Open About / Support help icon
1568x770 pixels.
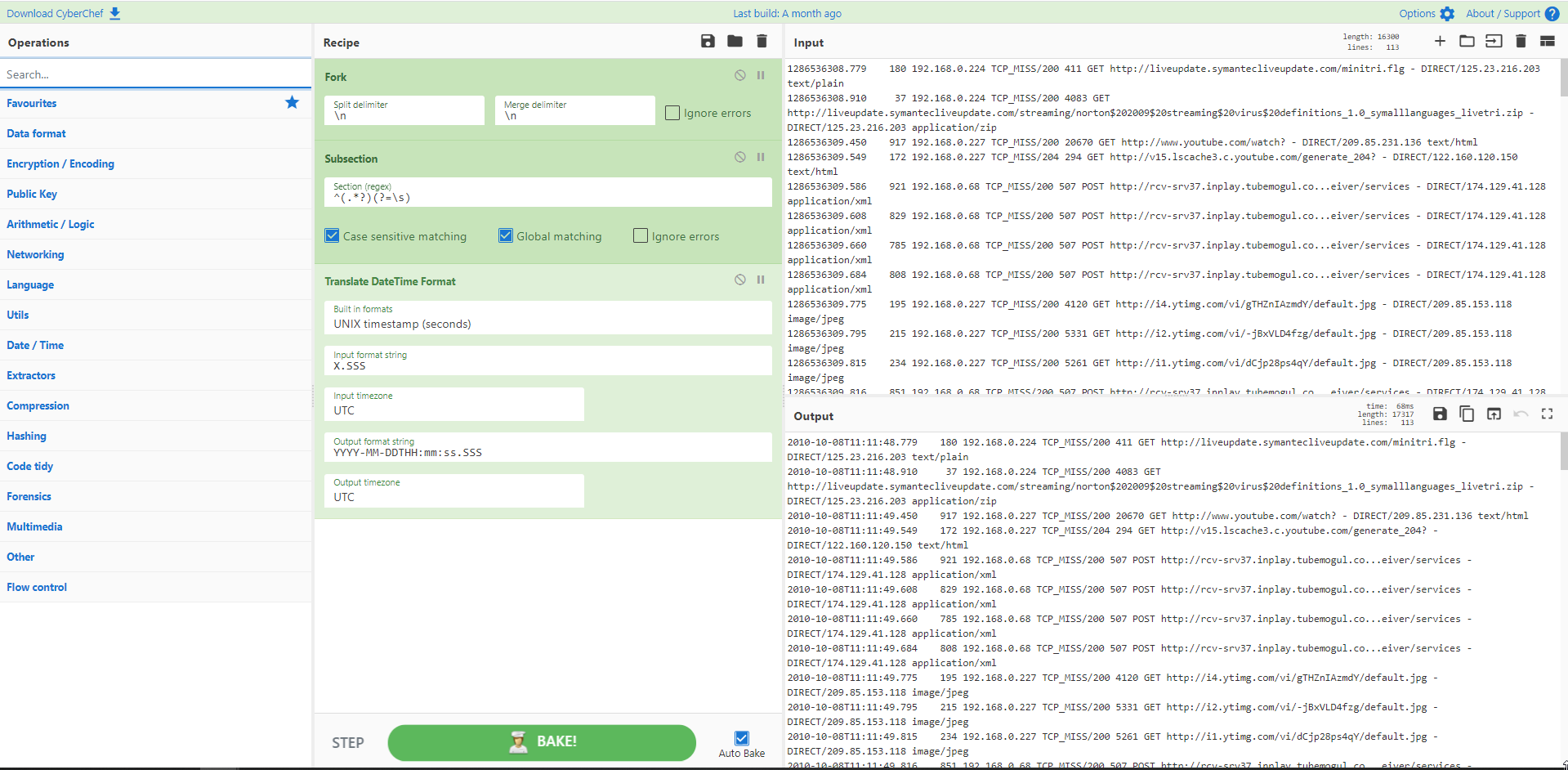pos(1552,14)
